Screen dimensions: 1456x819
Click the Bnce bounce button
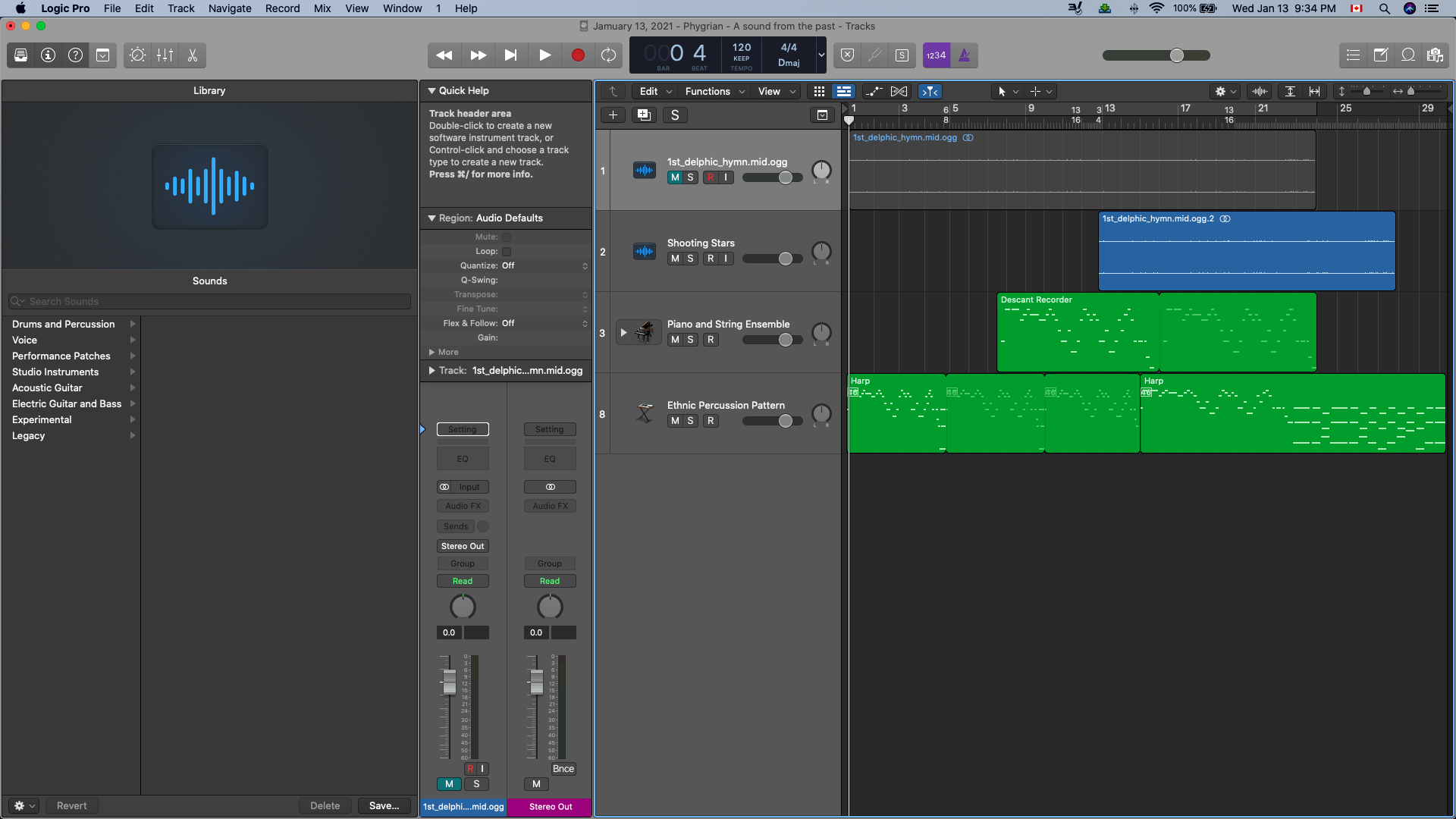tap(563, 769)
